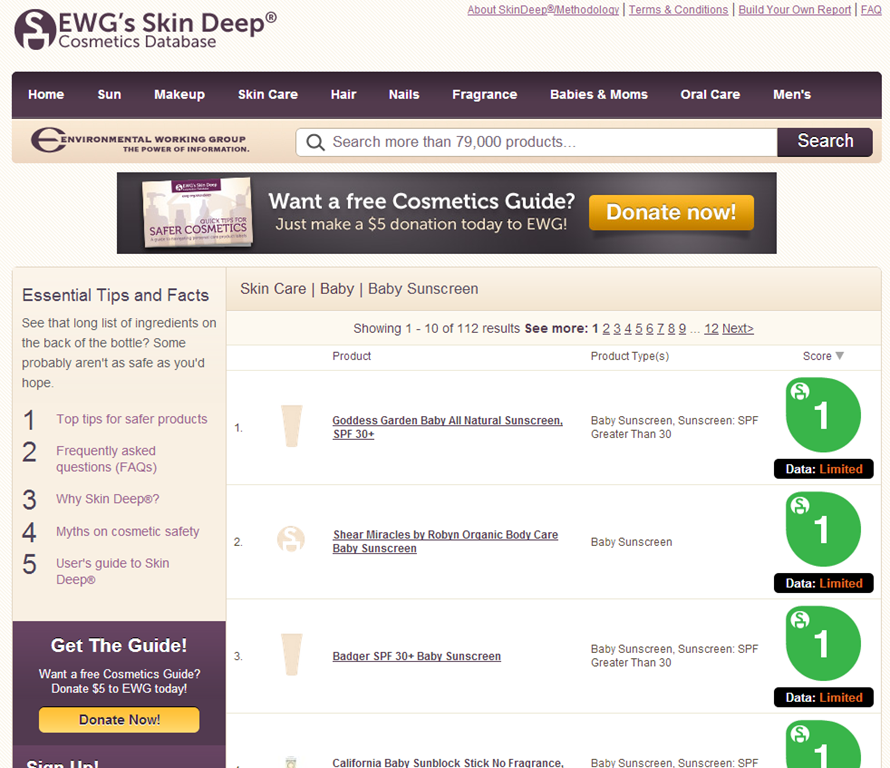
Task: Click the Search button
Action: tap(825, 141)
